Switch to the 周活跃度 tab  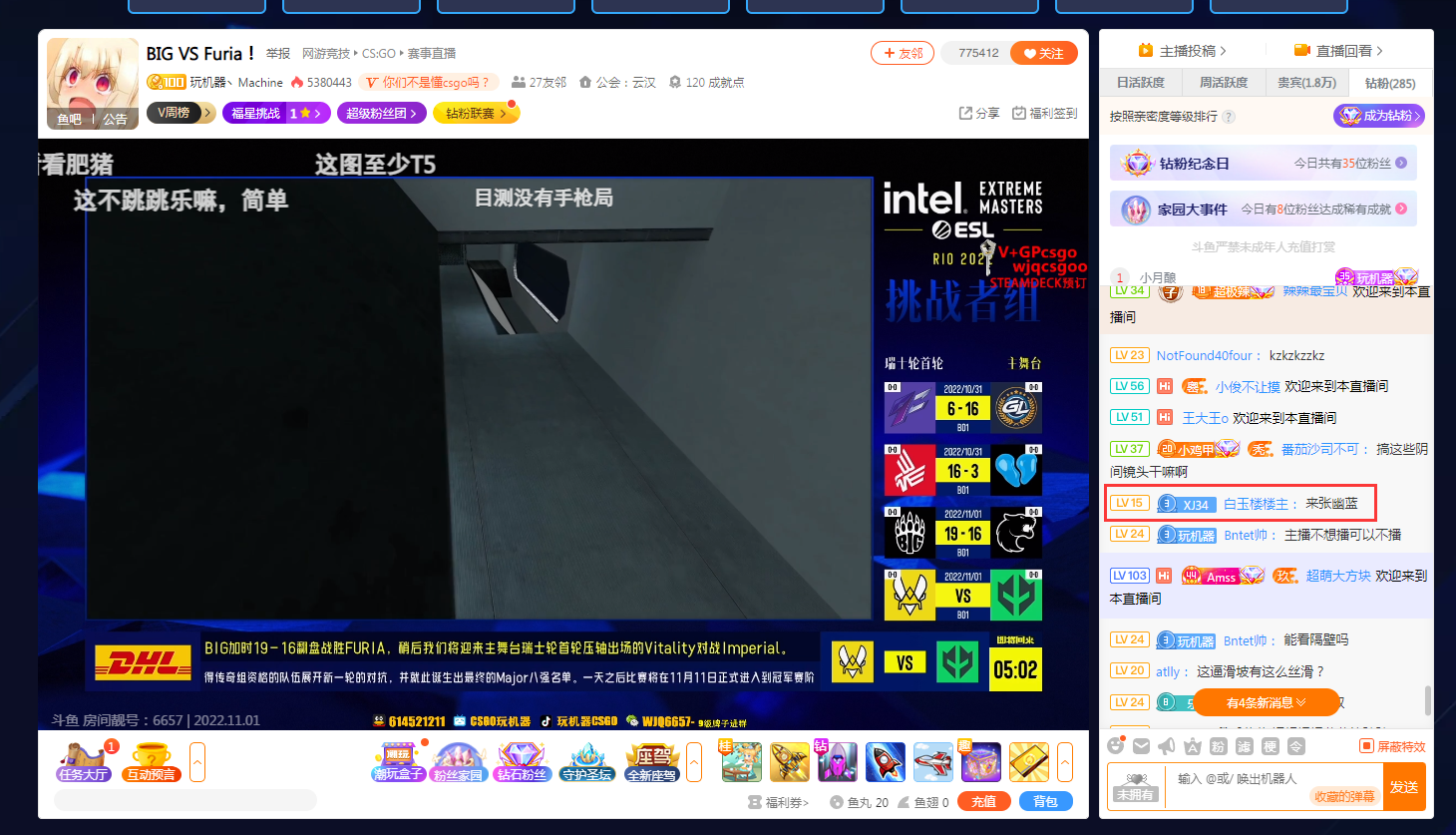click(1224, 82)
